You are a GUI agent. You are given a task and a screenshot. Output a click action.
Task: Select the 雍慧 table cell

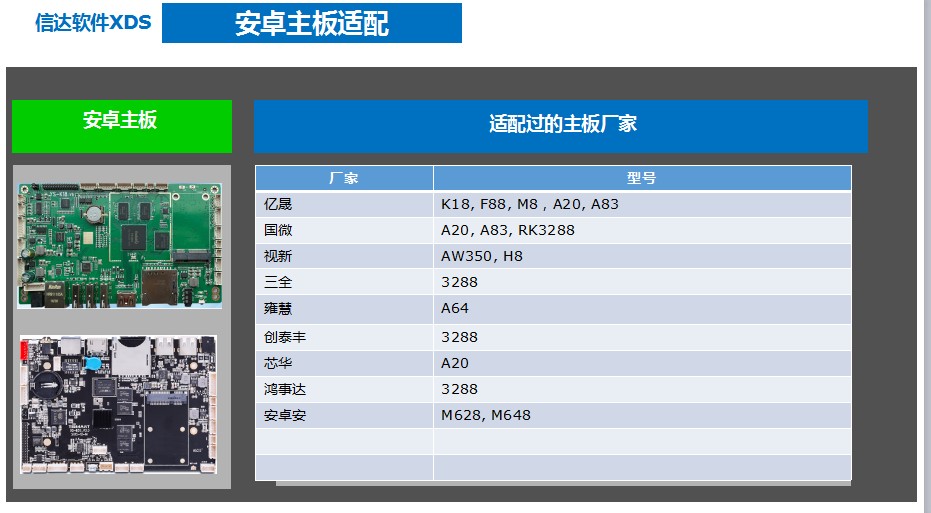344,309
